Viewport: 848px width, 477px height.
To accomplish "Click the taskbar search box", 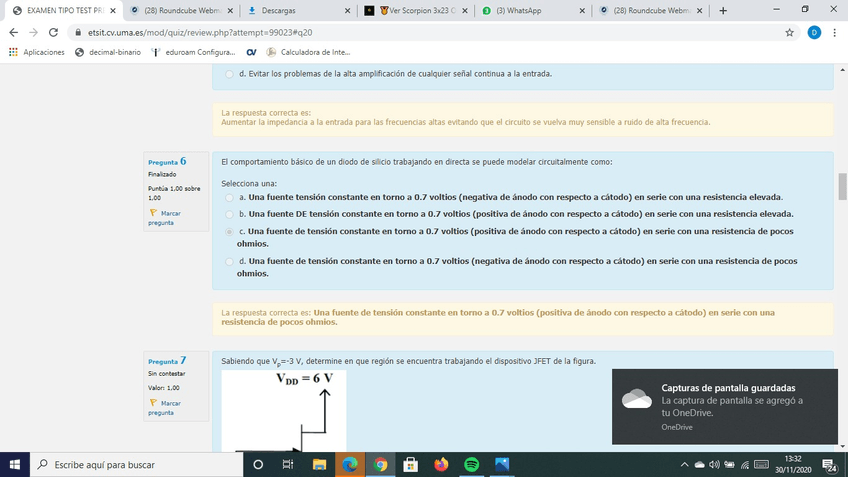I will [136, 465].
